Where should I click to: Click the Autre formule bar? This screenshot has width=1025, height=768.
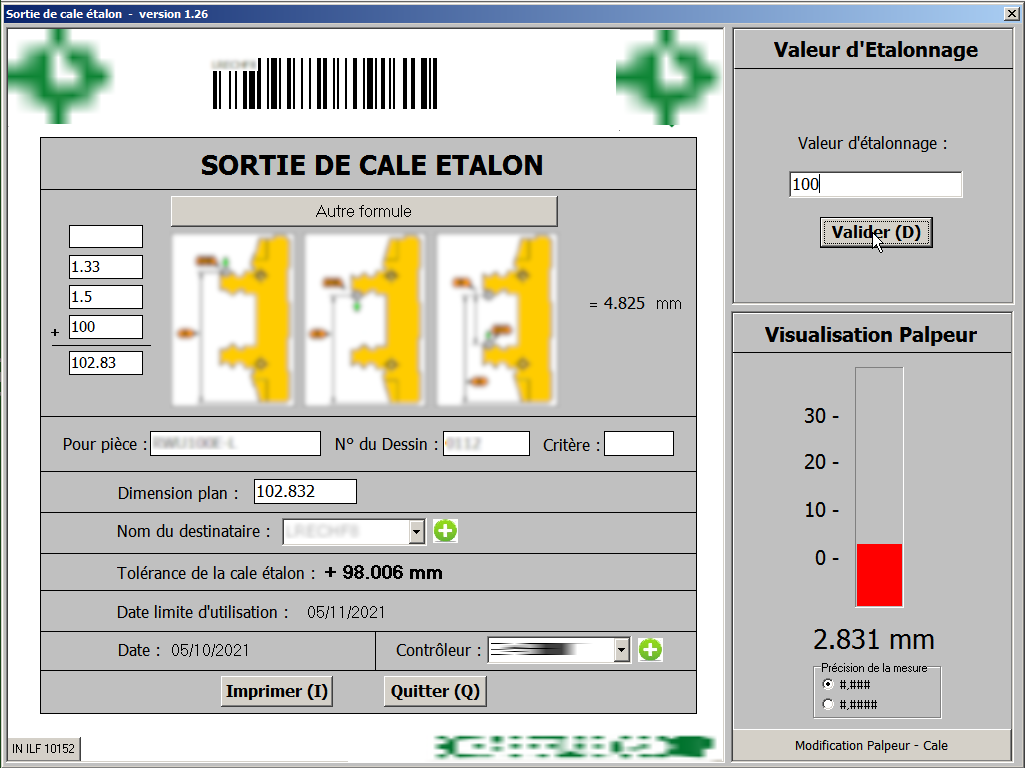(x=364, y=211)
